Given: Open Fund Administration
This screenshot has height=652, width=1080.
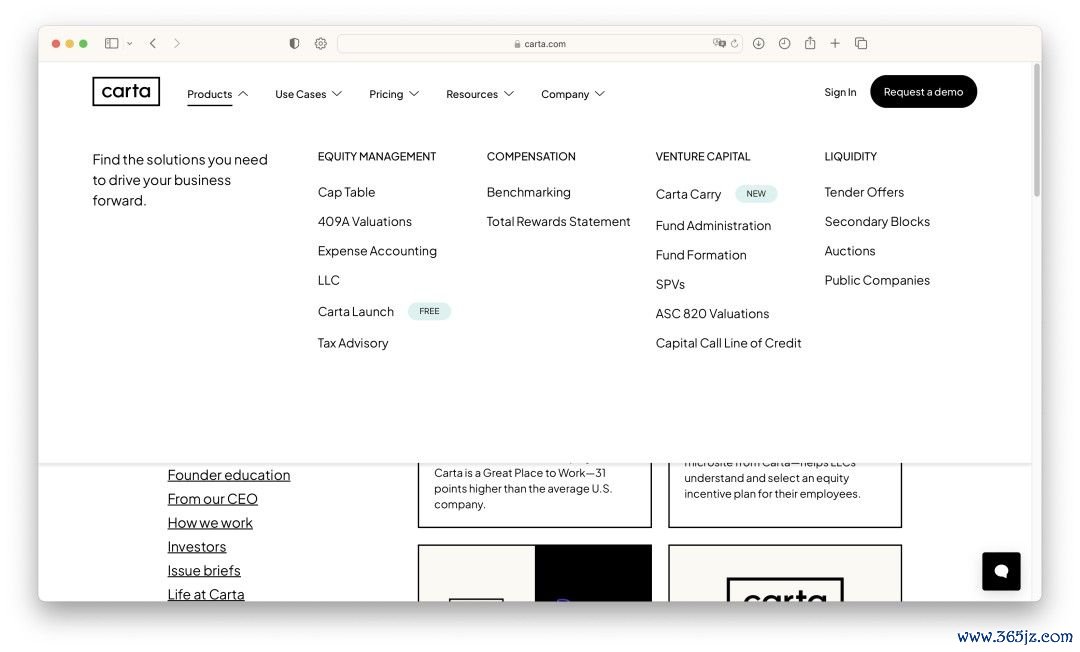Looking at the screenshot, I should 713,226.
